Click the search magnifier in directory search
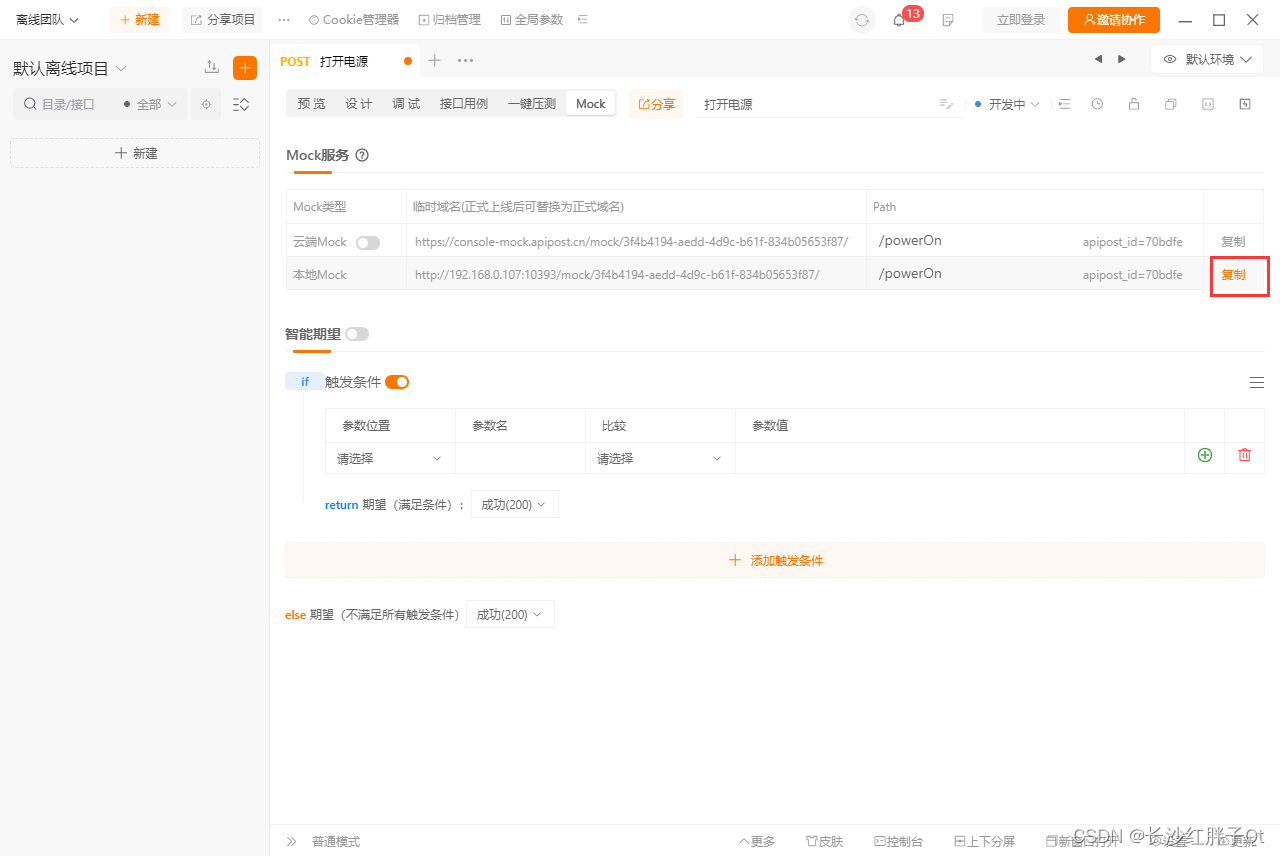This screenshot has width=1280, height=856. click(30, 104)
